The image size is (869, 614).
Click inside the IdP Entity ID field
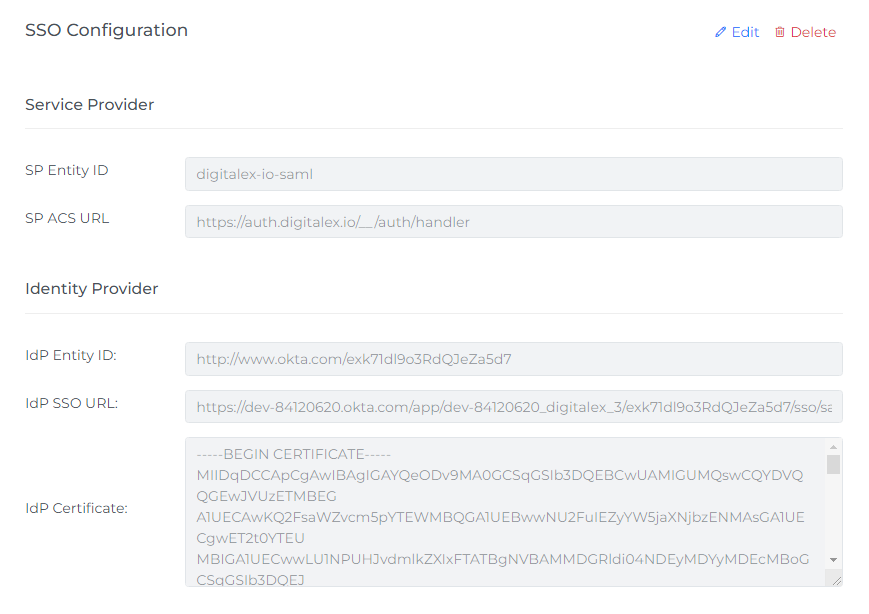tap(513, 359)
